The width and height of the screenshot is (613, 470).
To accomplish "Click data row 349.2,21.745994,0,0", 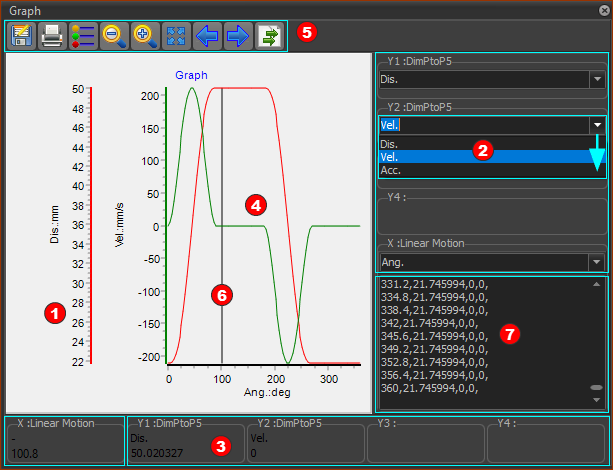I will tap(434, 349).
